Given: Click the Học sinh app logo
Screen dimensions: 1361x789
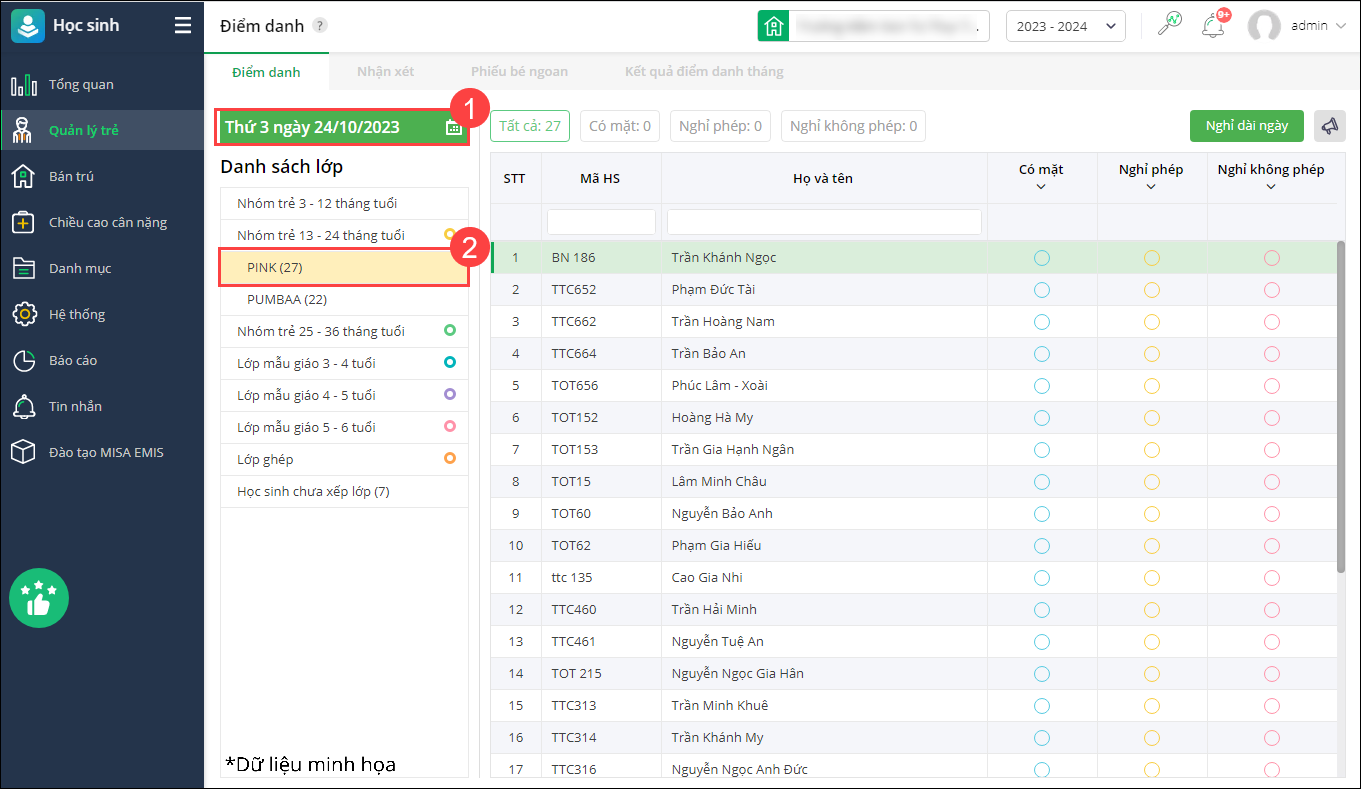Looking at the screenshot, I should (28, 26).
